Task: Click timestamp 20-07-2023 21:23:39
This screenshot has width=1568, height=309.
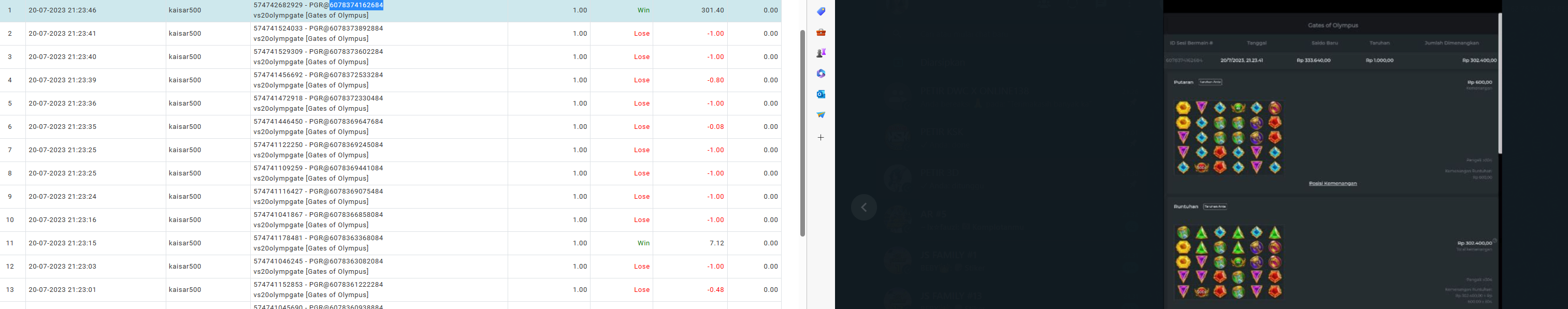Action: [x=62, y=80]
